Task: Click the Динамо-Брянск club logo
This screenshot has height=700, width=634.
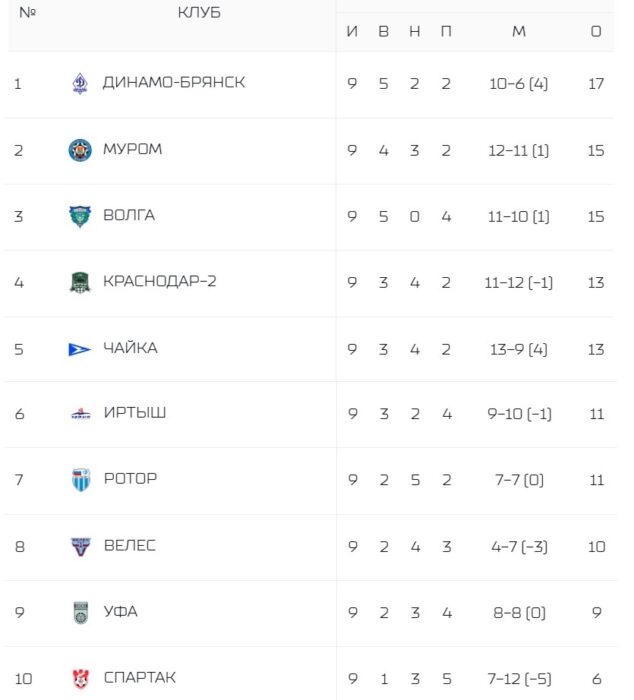Action: point(80,83)
